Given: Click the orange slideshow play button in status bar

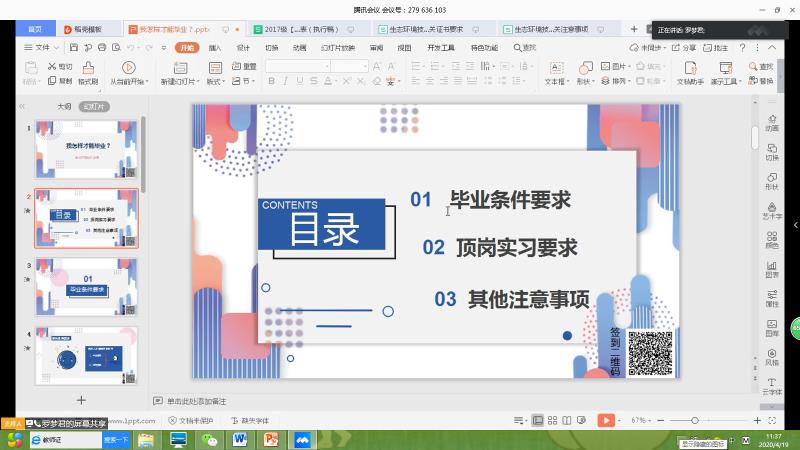Looking at the screenshot, I should click(x=606, y=421).
